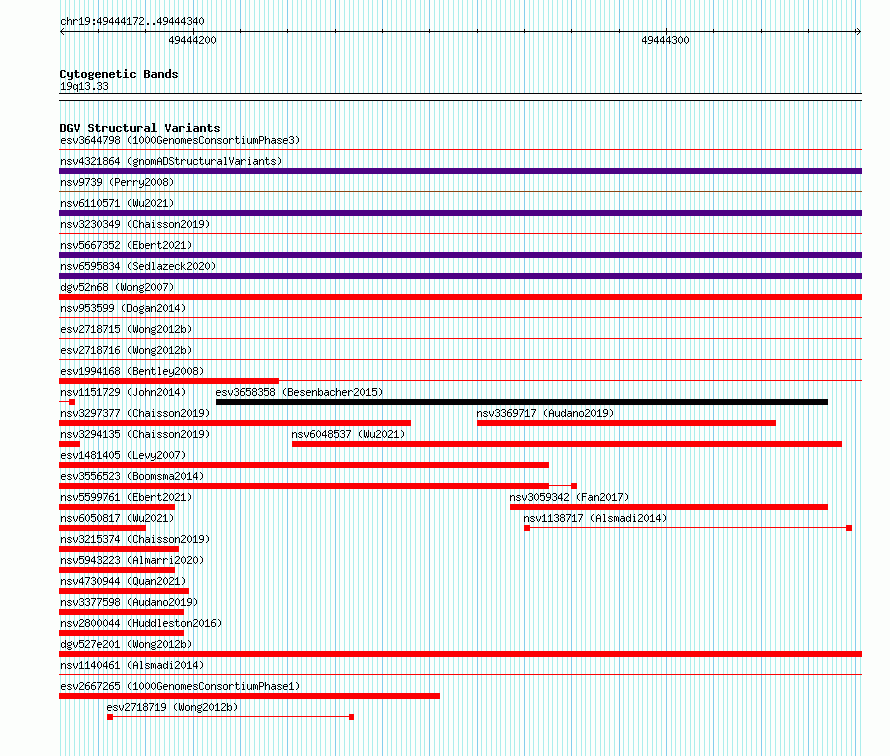The image size is (890, 756).
Task: Open nsv3369717 (Audano2019) variant label
Action: click(x=545, y=413)
